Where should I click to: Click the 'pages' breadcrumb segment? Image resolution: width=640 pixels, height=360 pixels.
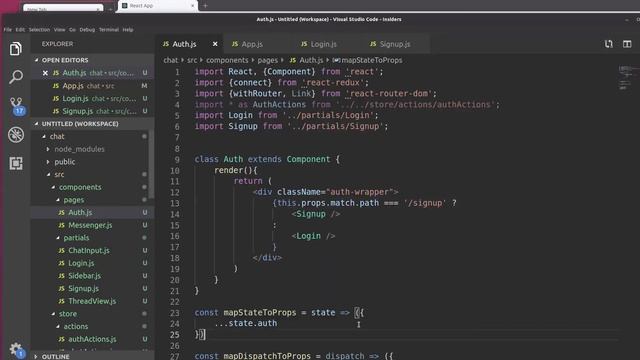point(268,60)
